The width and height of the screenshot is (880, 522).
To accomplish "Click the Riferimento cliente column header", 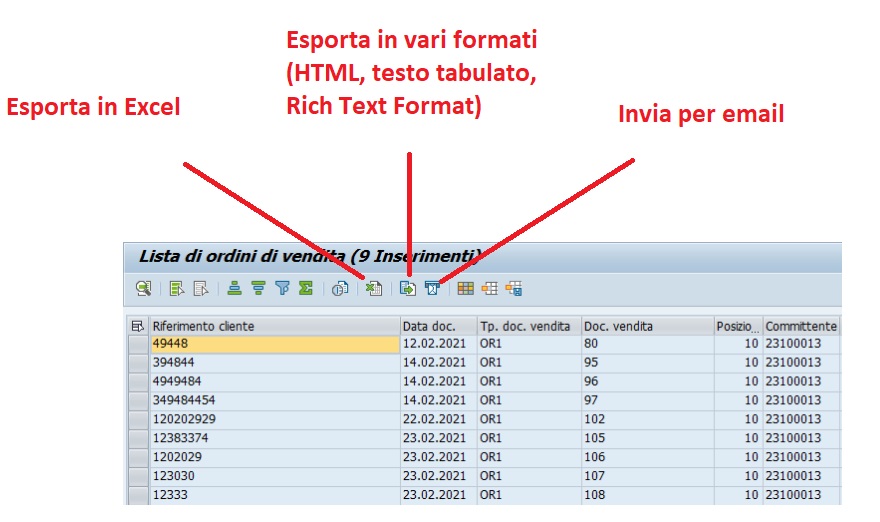I will (274, 326).
